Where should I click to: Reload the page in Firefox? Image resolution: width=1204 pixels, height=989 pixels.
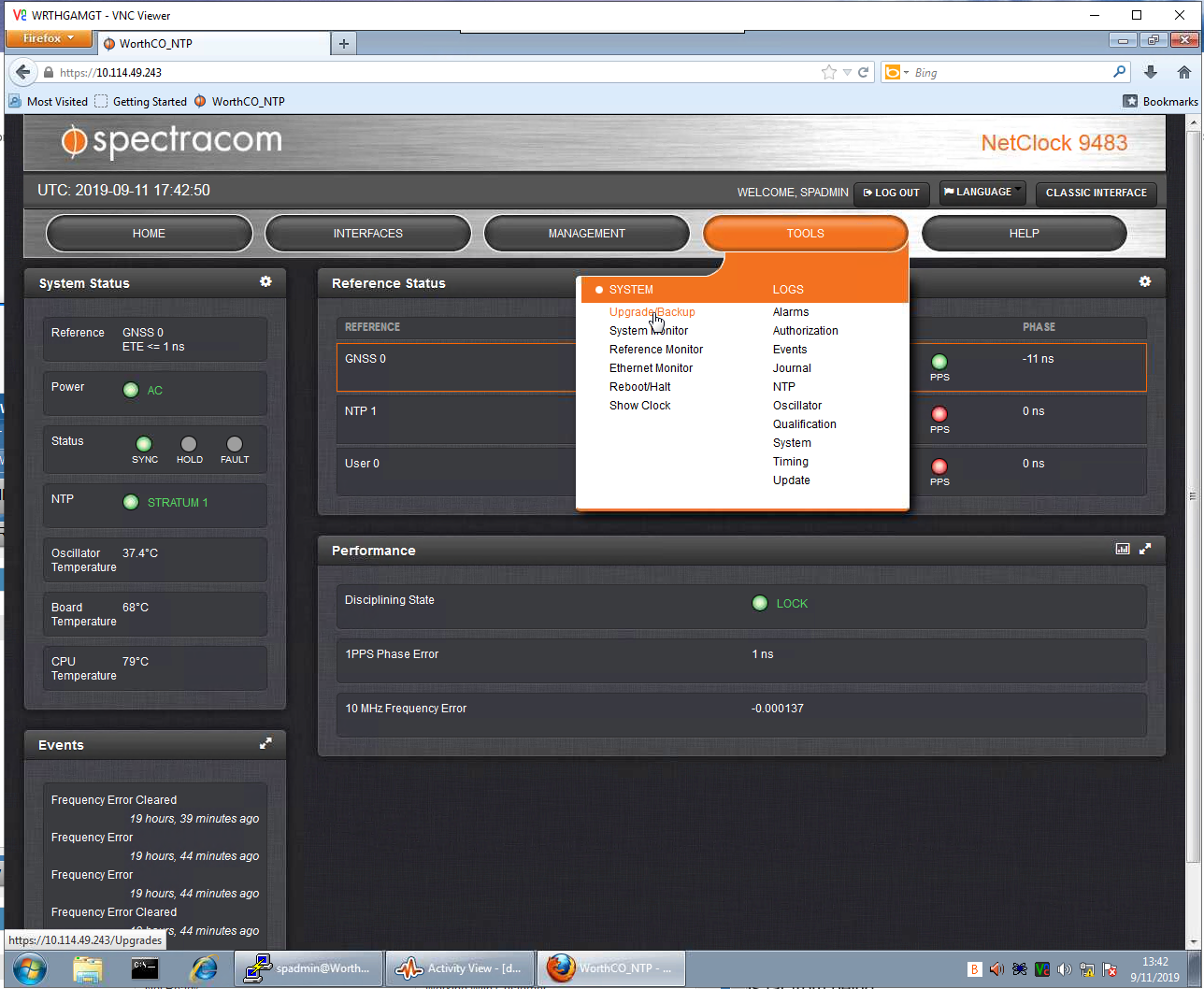click(x=864, y=72)
